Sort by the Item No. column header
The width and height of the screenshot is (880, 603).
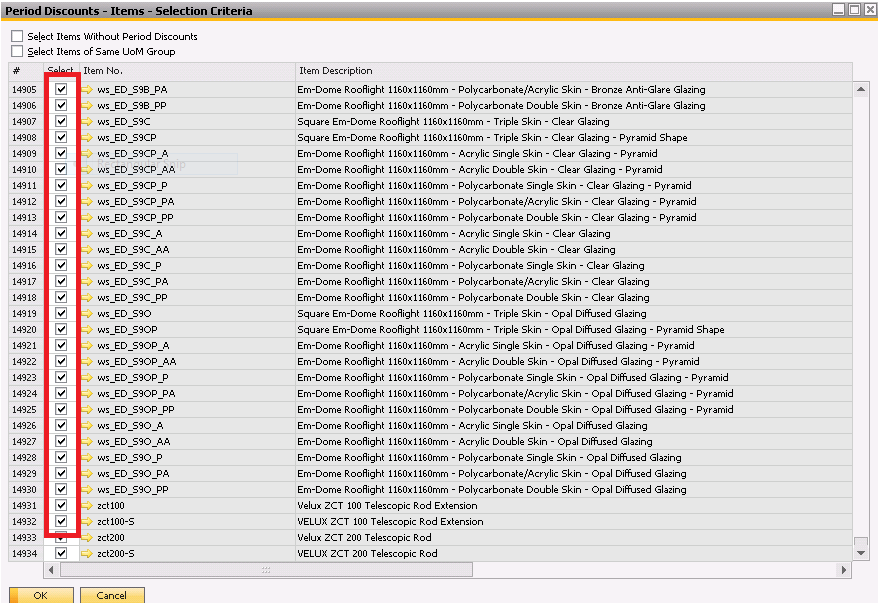pos(188,71)
